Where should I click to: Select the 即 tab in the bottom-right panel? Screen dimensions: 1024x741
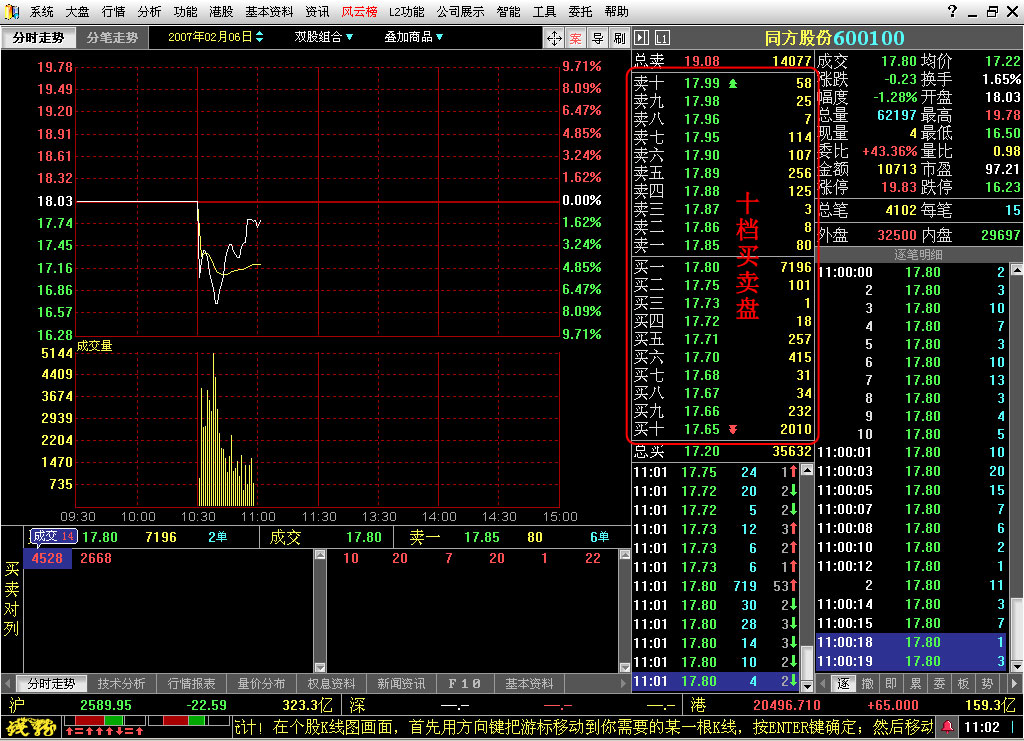coord(891,684)
